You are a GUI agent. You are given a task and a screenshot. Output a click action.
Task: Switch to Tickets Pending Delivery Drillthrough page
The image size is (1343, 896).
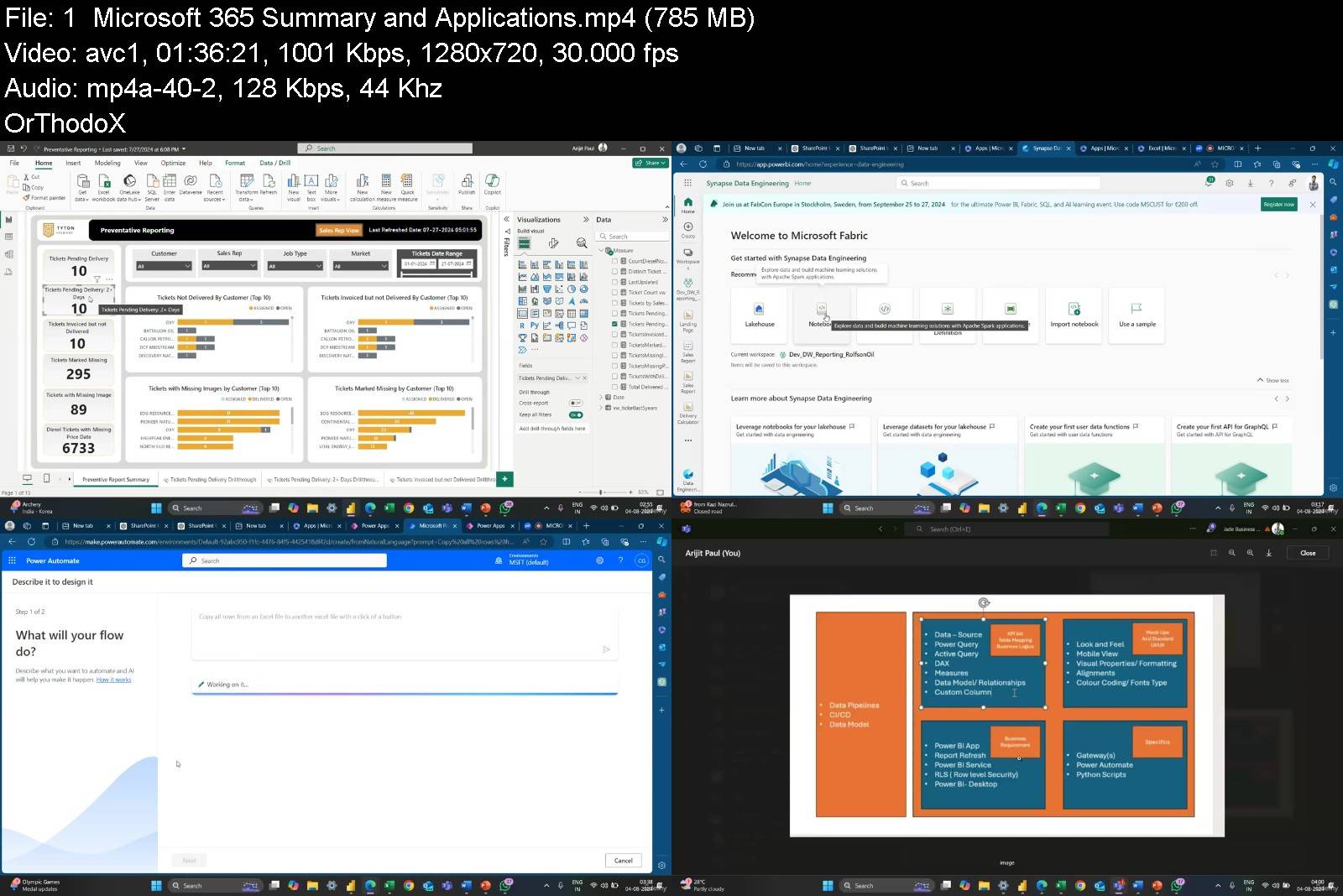(x=209, y=480)
